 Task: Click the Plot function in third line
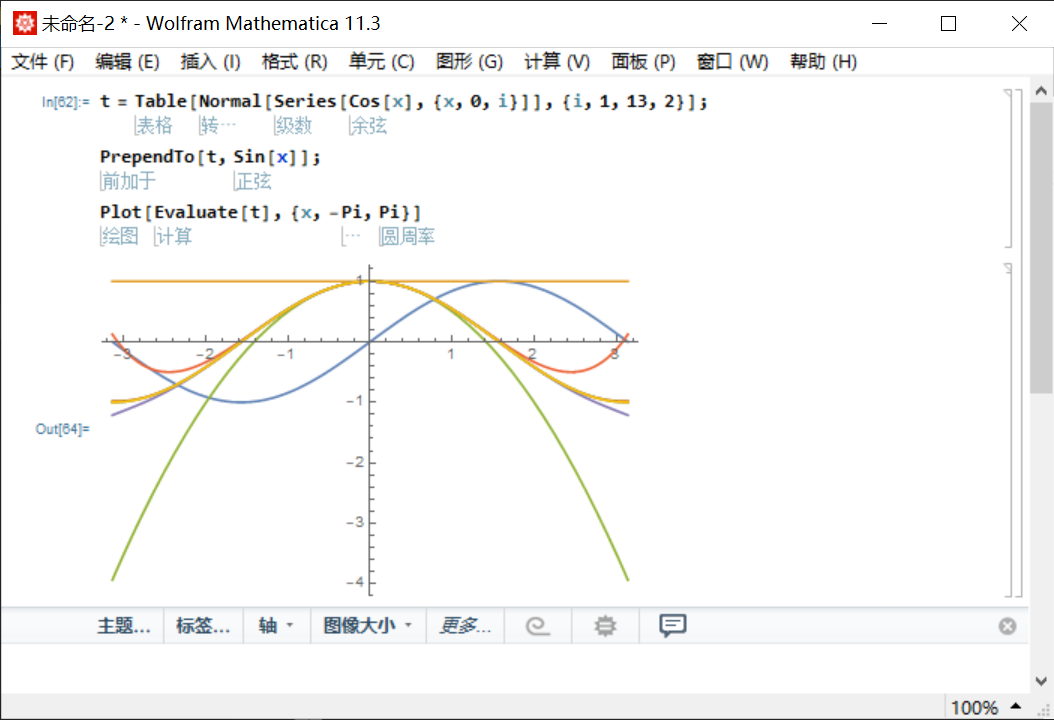pos(120,212)
